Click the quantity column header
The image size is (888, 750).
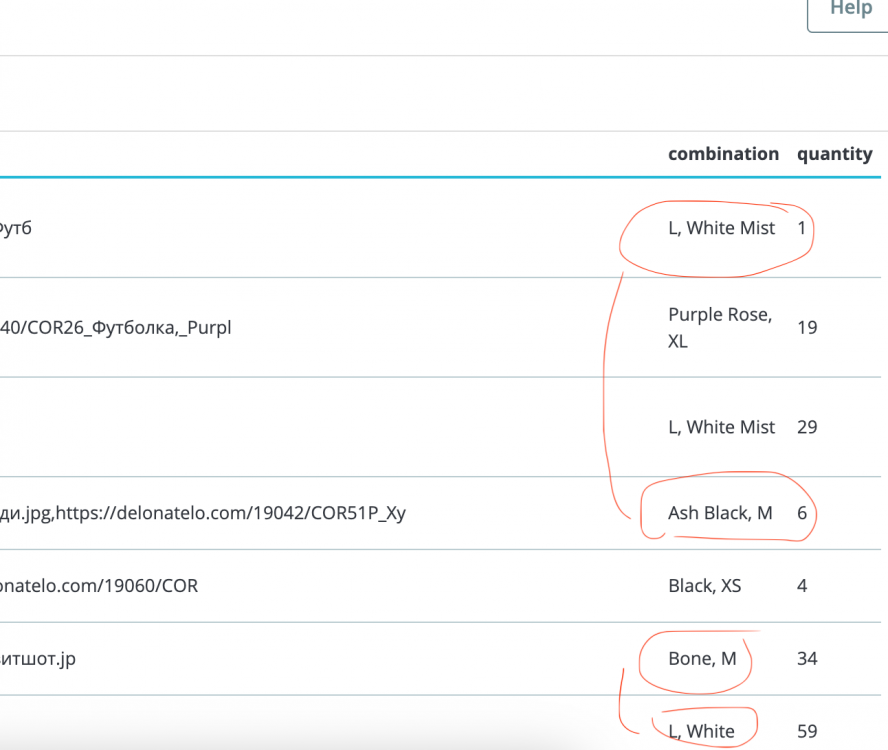coord(834,154)
